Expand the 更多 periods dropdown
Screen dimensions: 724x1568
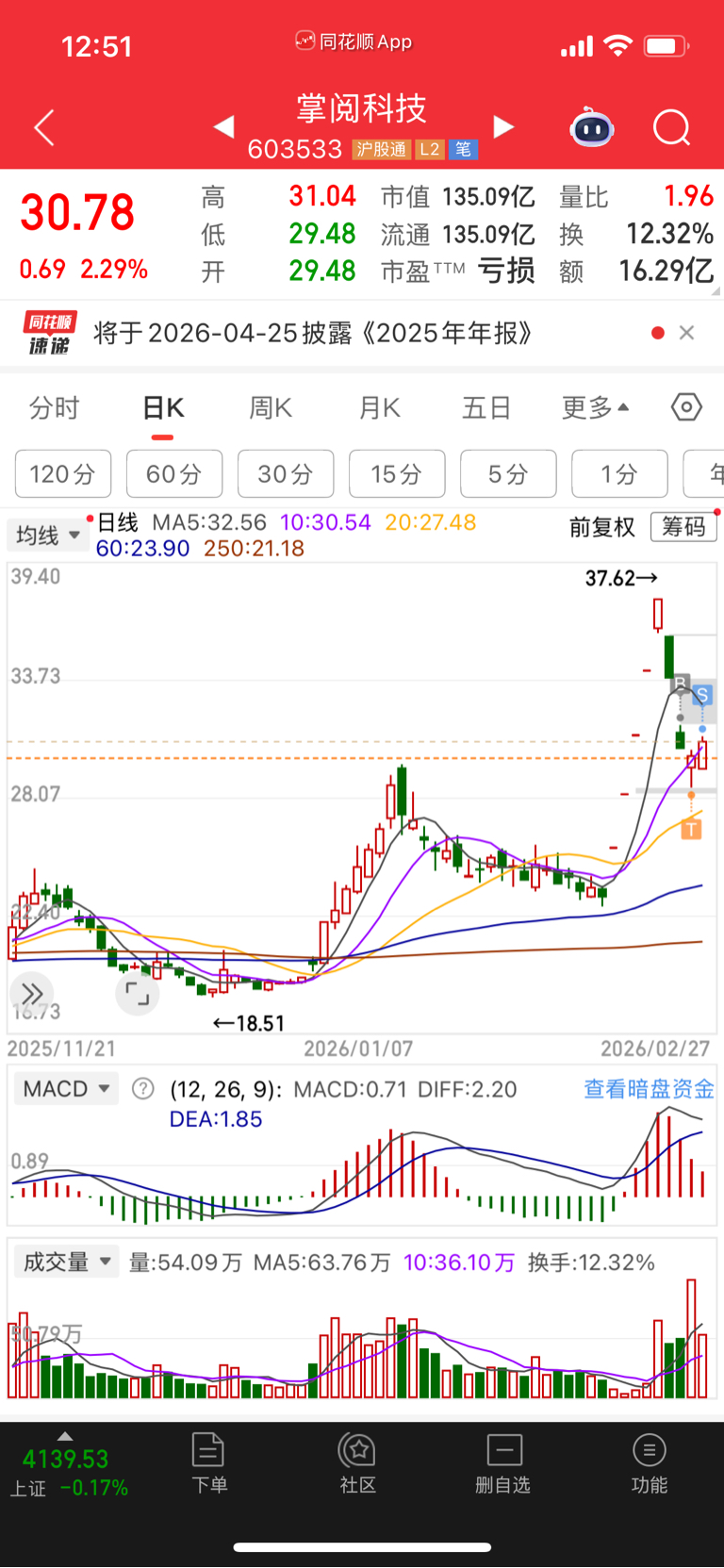595,408
